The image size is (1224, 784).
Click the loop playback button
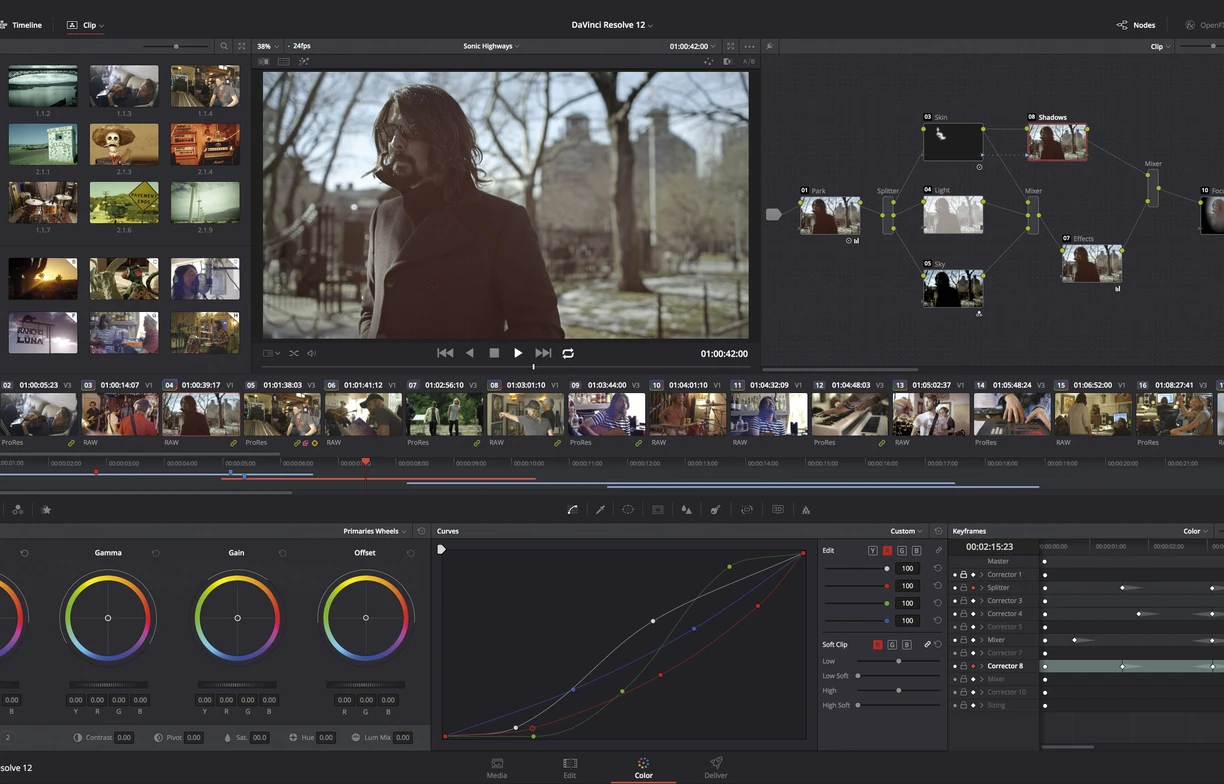pos(569,352)
